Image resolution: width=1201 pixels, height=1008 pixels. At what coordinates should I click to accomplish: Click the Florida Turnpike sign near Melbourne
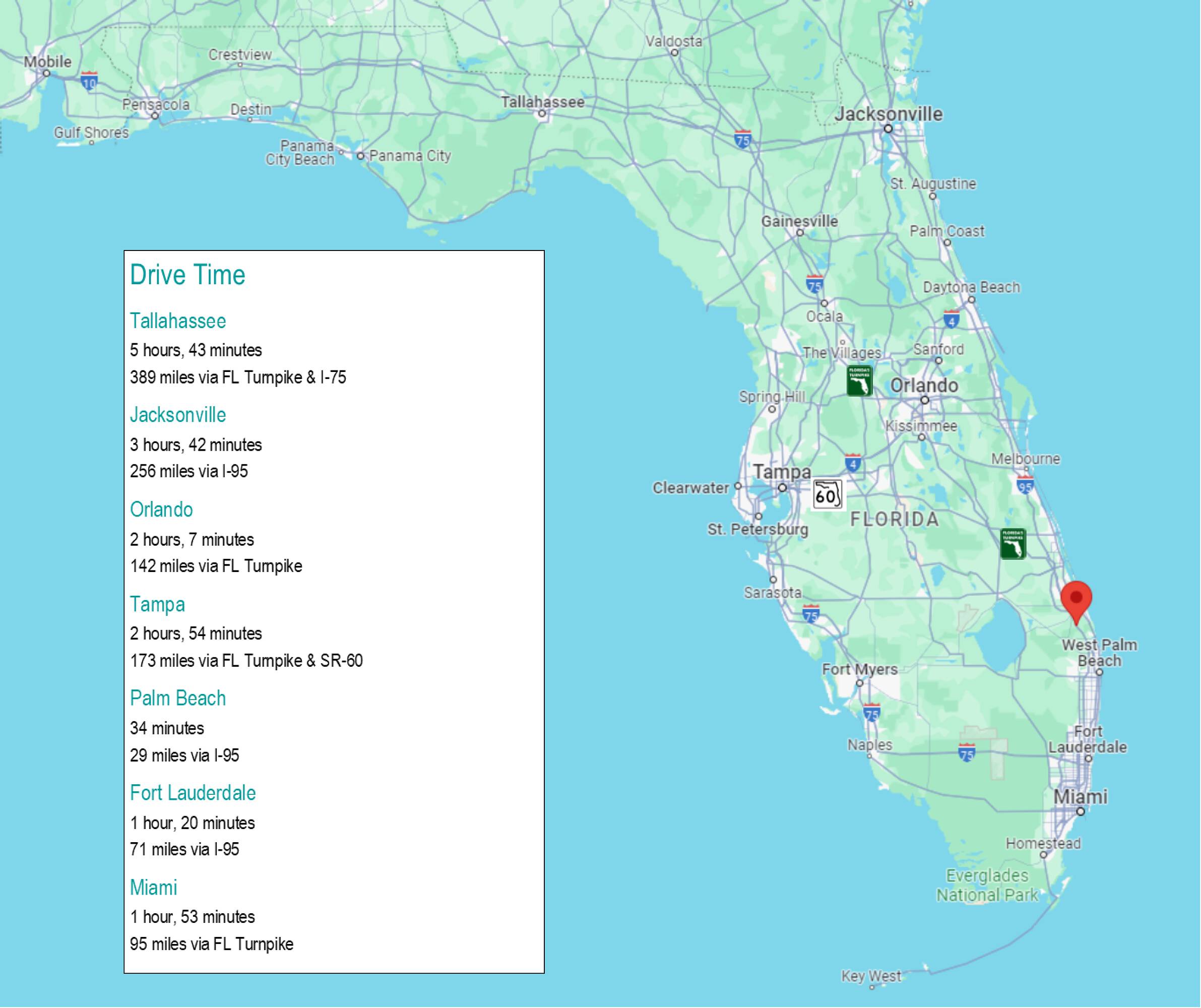coord(1013,543)
